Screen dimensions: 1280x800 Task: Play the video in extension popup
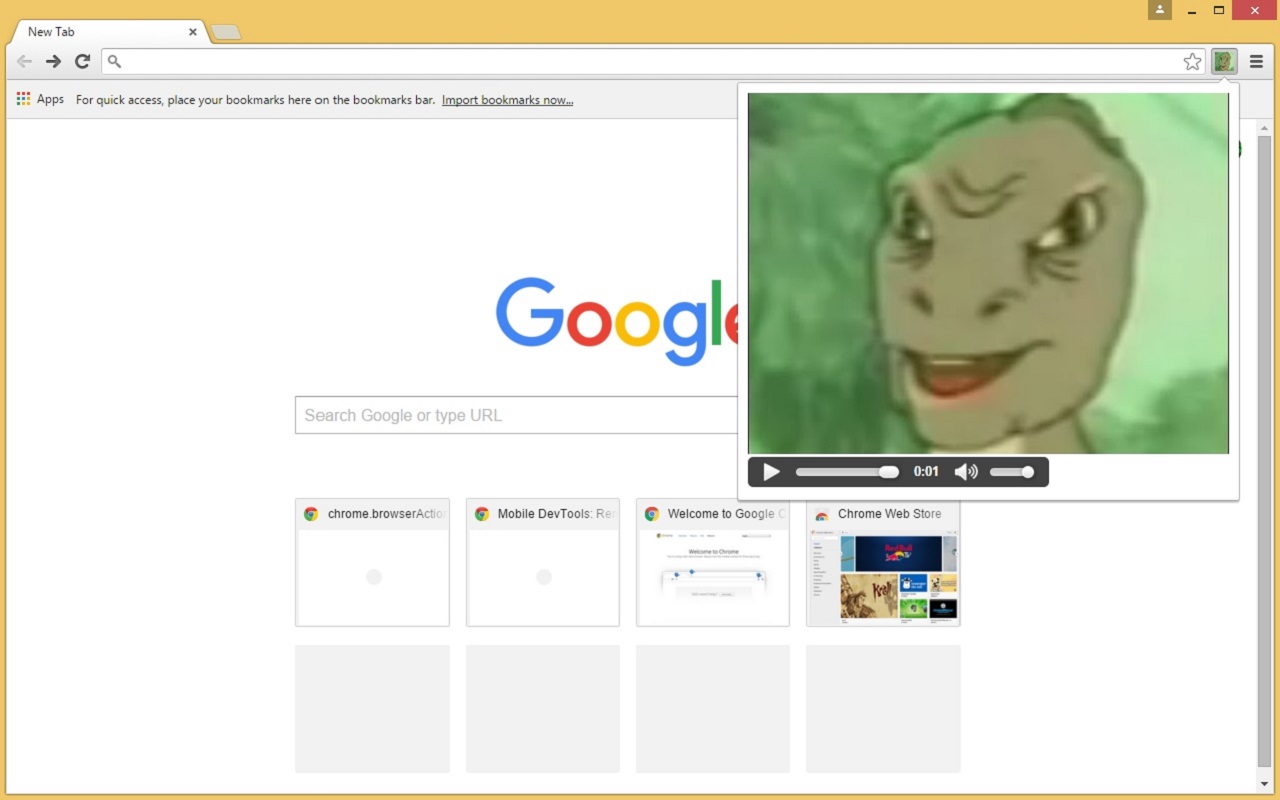[x=771, y=472]
